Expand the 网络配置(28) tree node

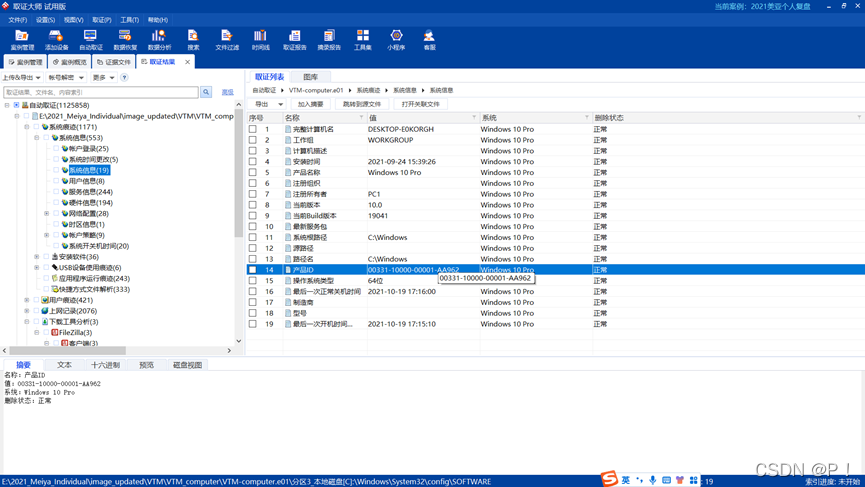click(46, 213)
